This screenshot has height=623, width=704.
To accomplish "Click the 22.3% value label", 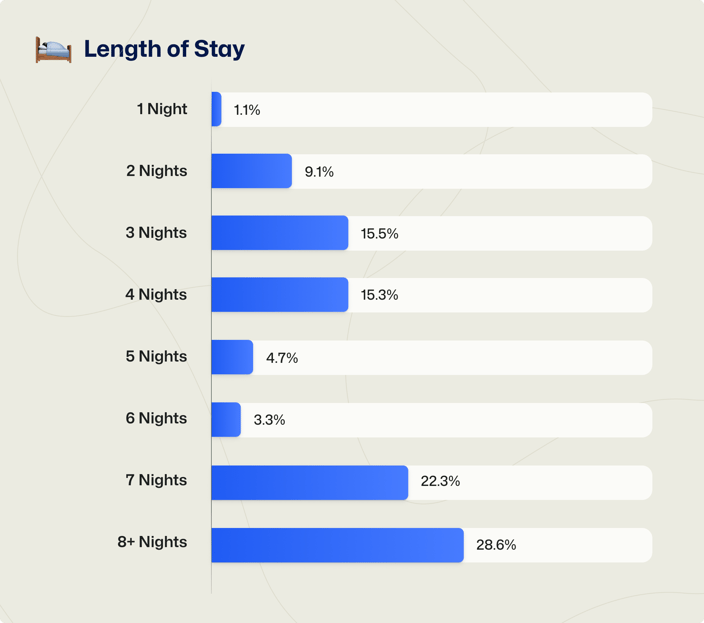I will tap(440, 481).
